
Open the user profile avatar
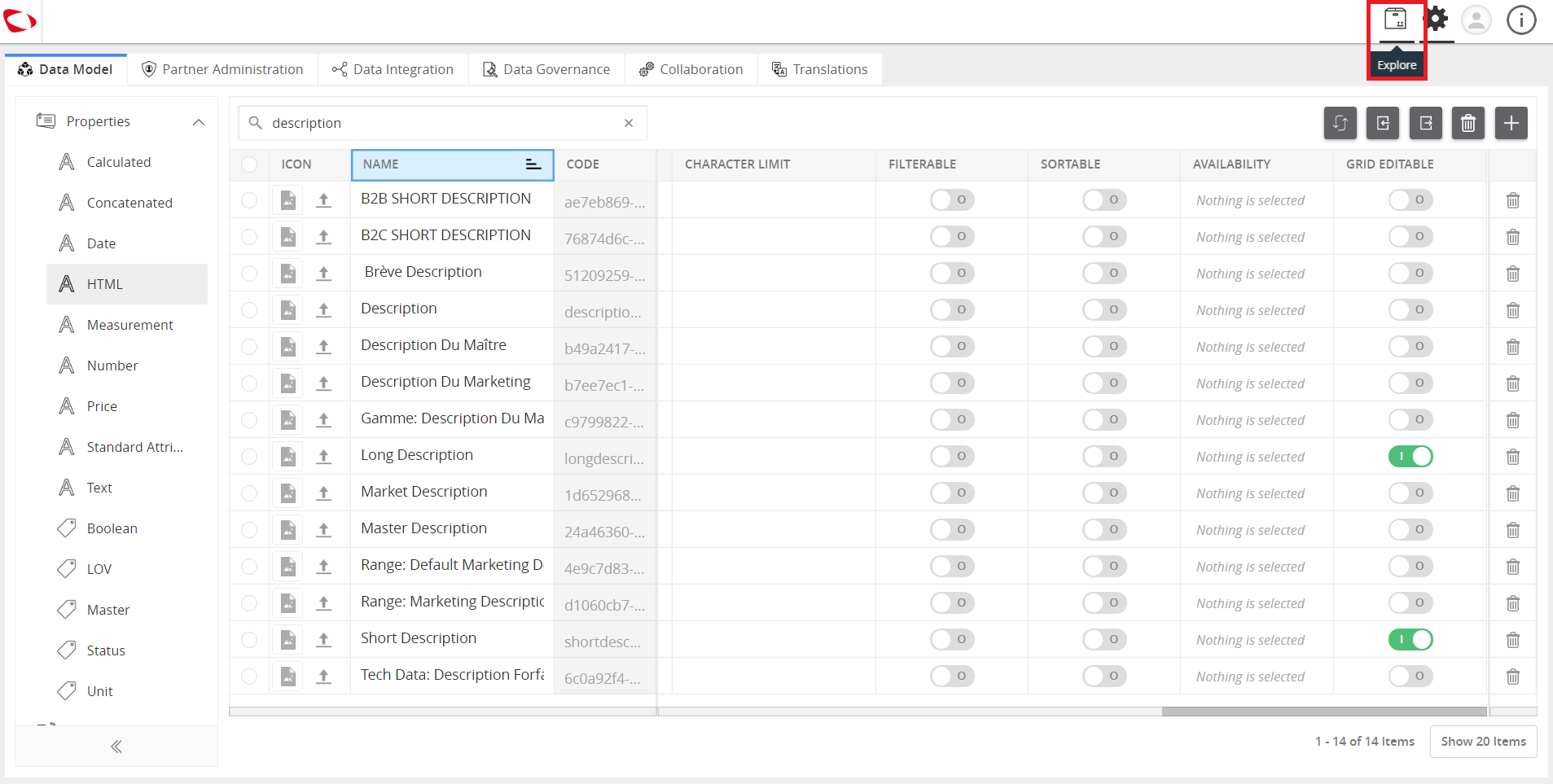click(x=1476, y=20)
